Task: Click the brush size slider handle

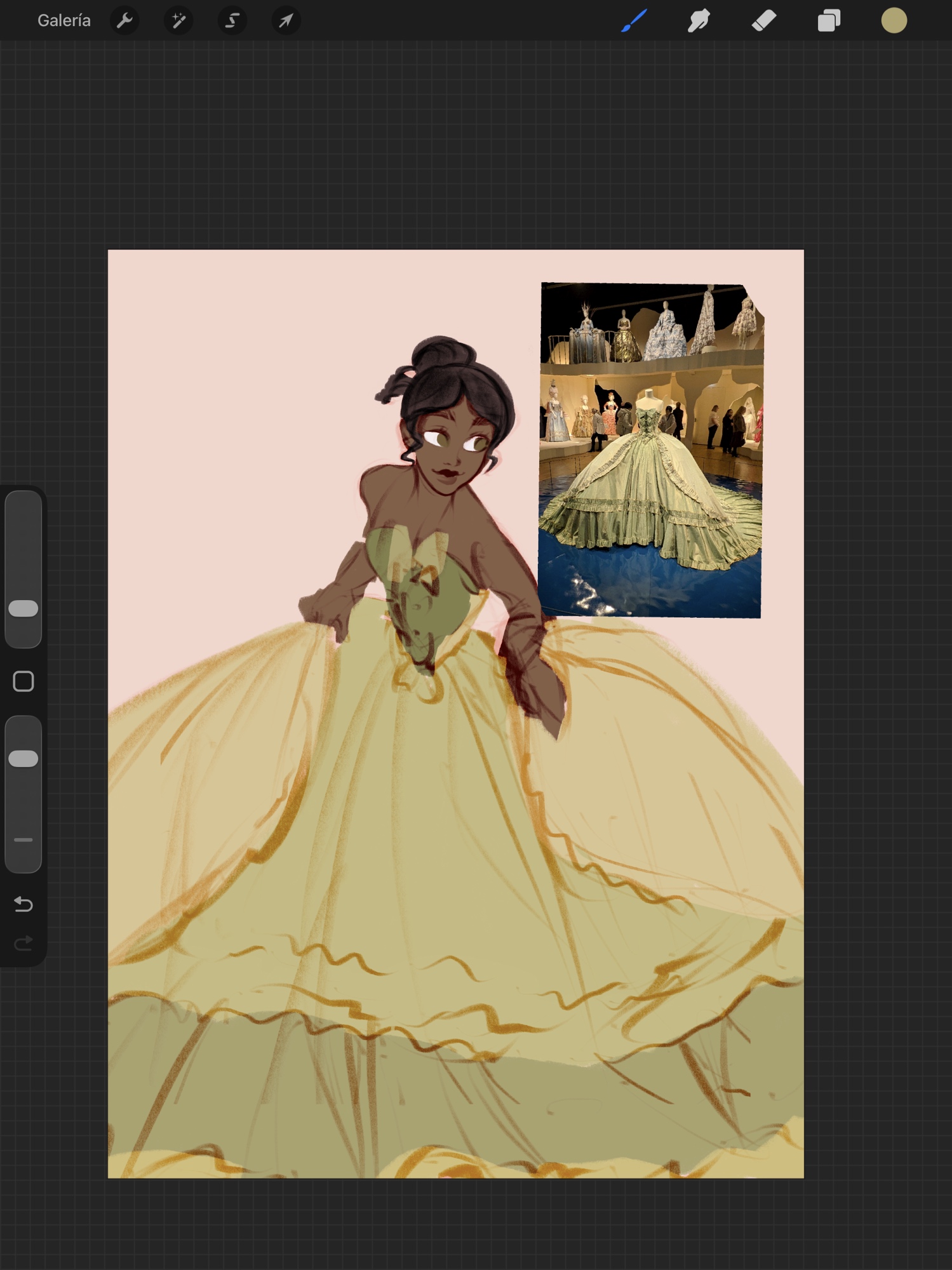Action: pyautogui.click(x=23, y=608)
